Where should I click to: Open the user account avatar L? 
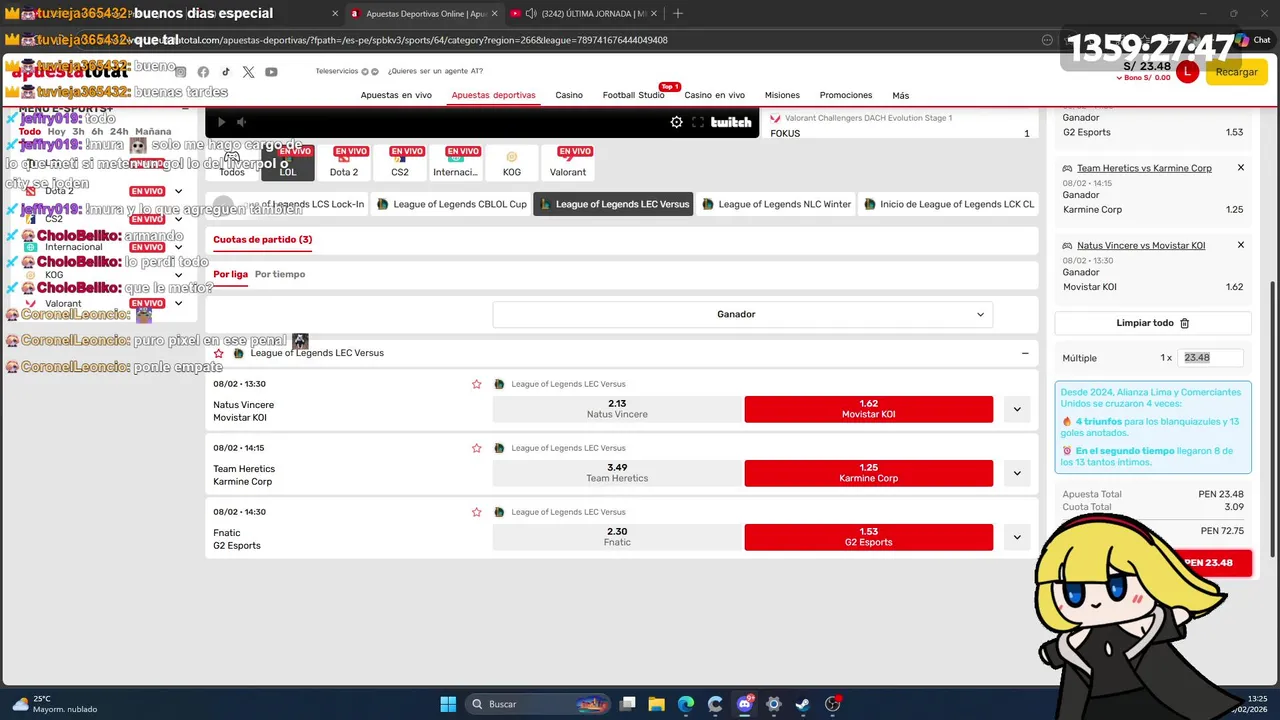1187,72
